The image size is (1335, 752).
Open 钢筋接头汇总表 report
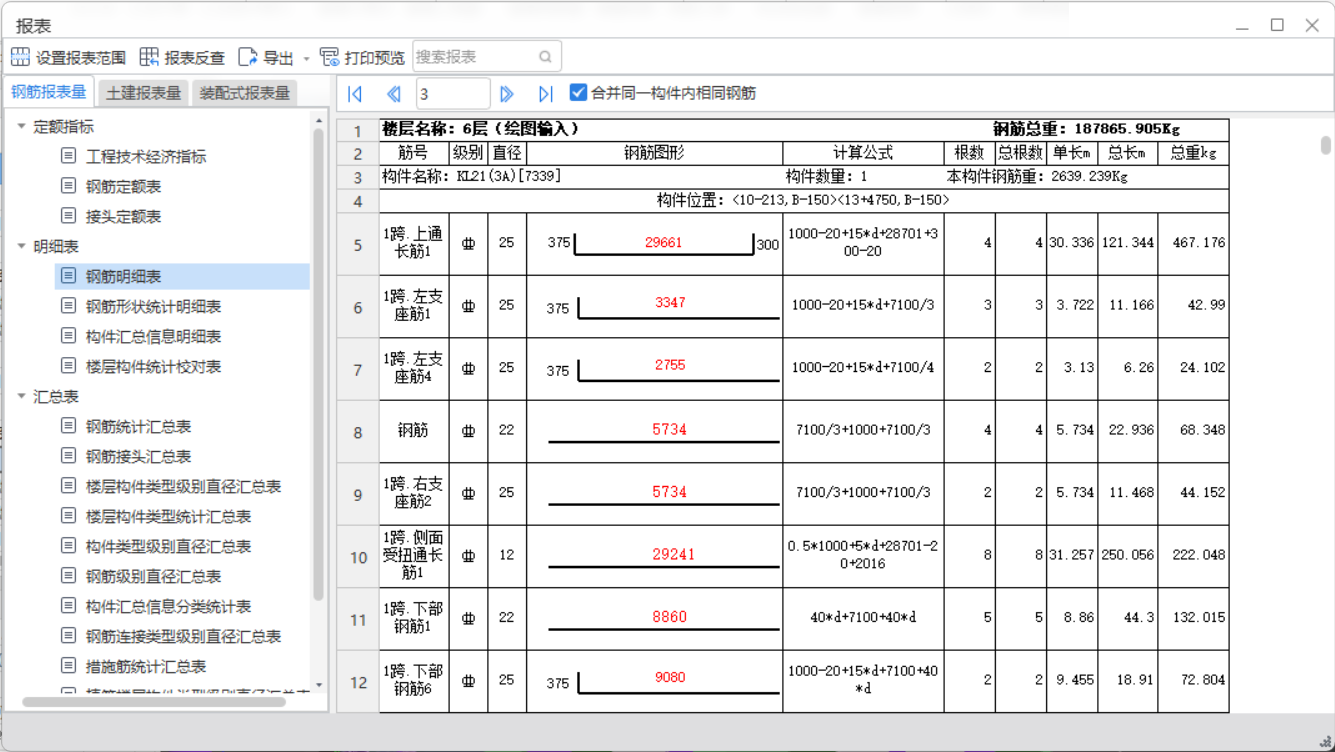[x=139, y=457]
